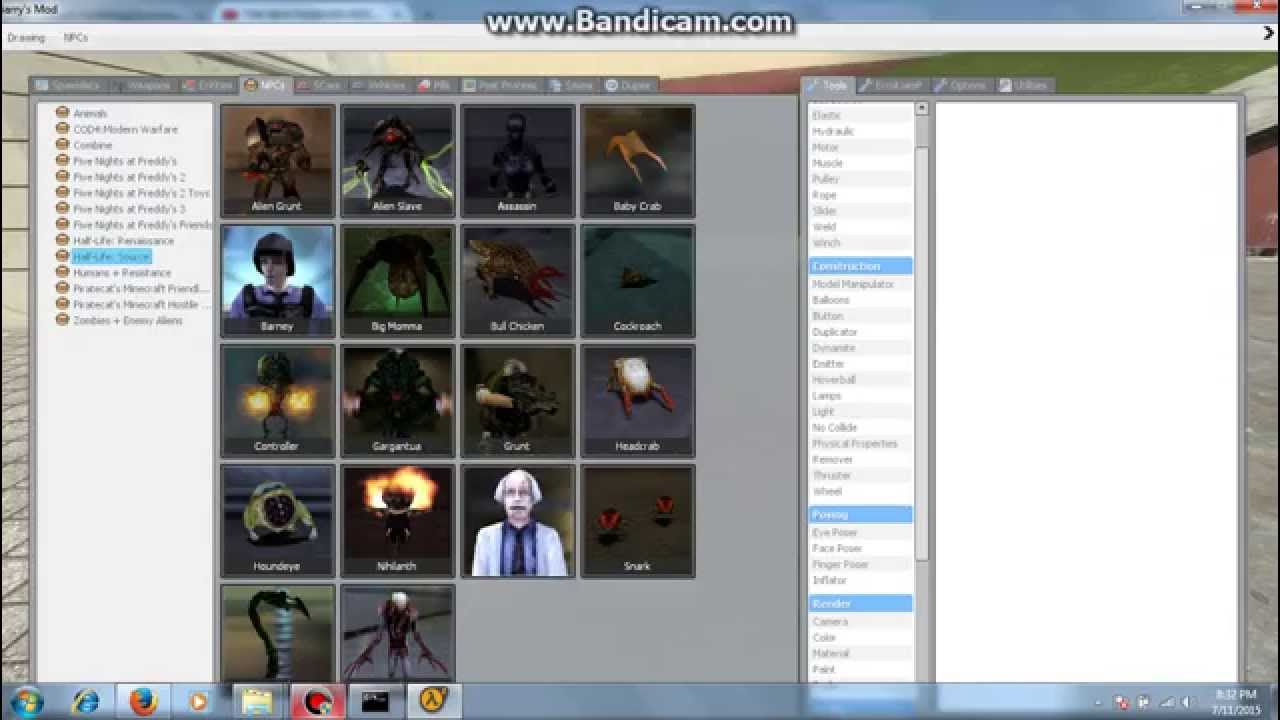Spawn the Headcrab NPC

point(637,401)
